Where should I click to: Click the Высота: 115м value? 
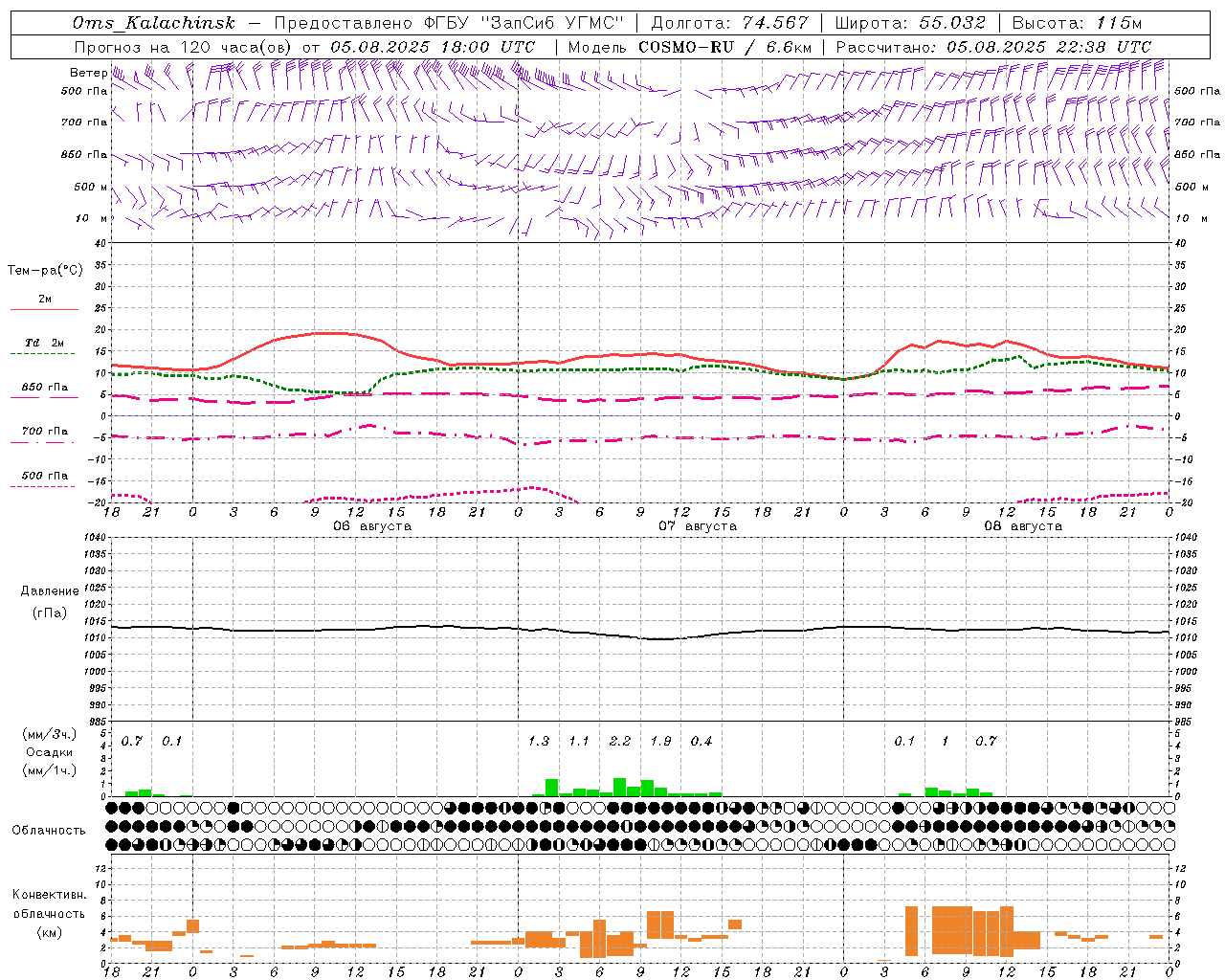coord(1077,23)
